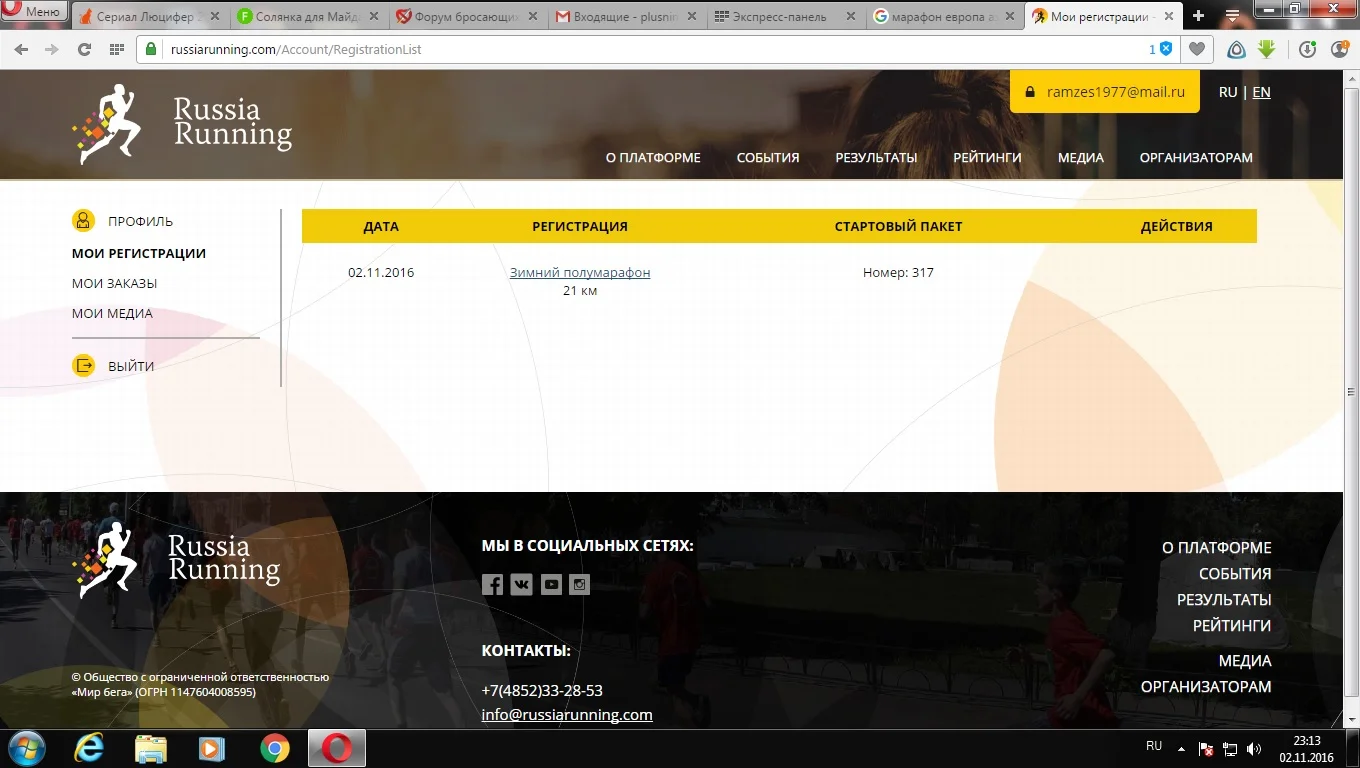Open Russia Running's Instagram profile
The image size is (1360, 768).
(x=579, y=584)
